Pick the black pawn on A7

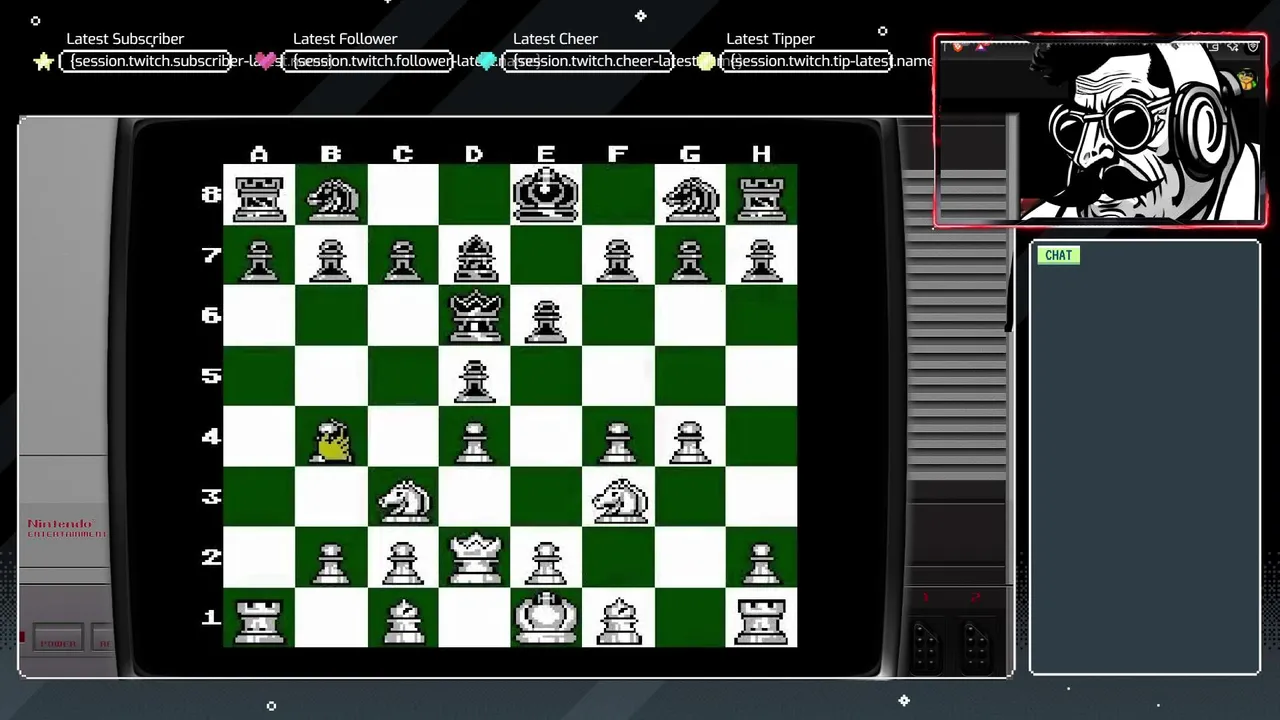click(x=259, y=259)
